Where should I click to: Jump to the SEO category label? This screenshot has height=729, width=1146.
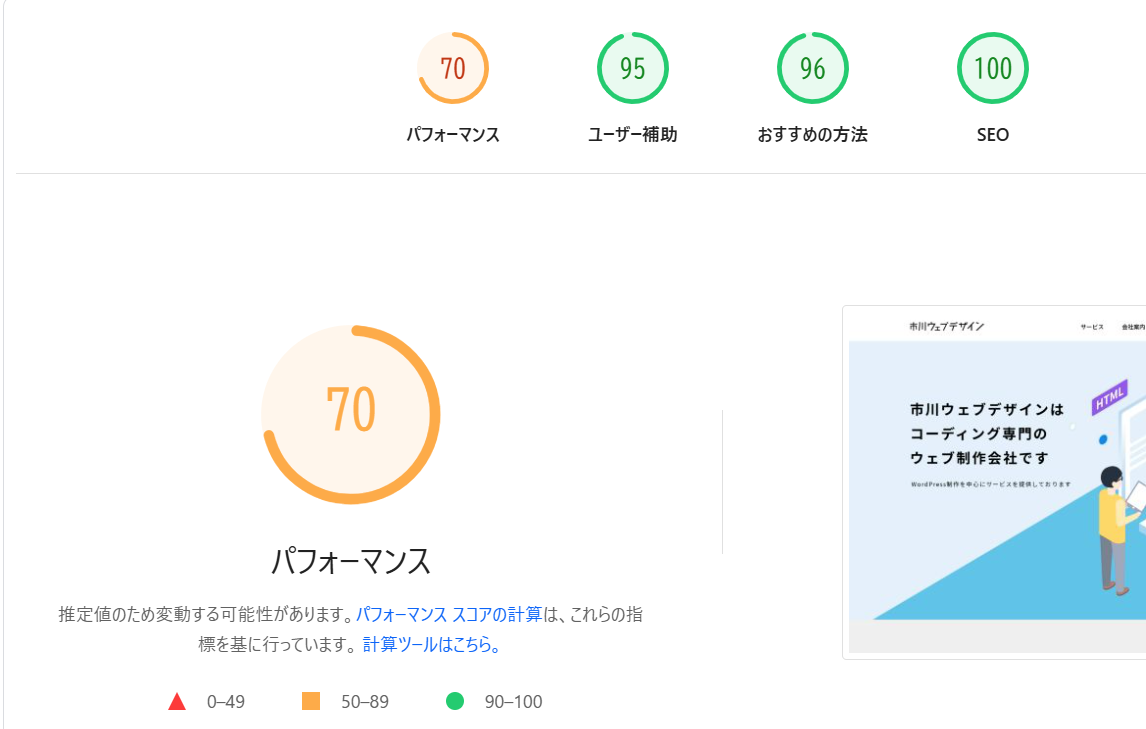[x=992, y=134]
